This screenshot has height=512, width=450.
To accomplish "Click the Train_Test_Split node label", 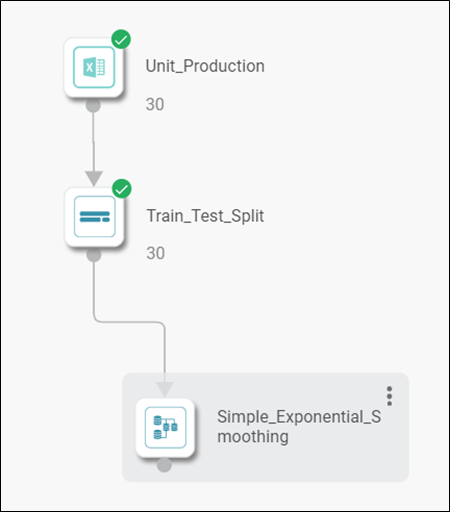I will [x=205, y=216].
